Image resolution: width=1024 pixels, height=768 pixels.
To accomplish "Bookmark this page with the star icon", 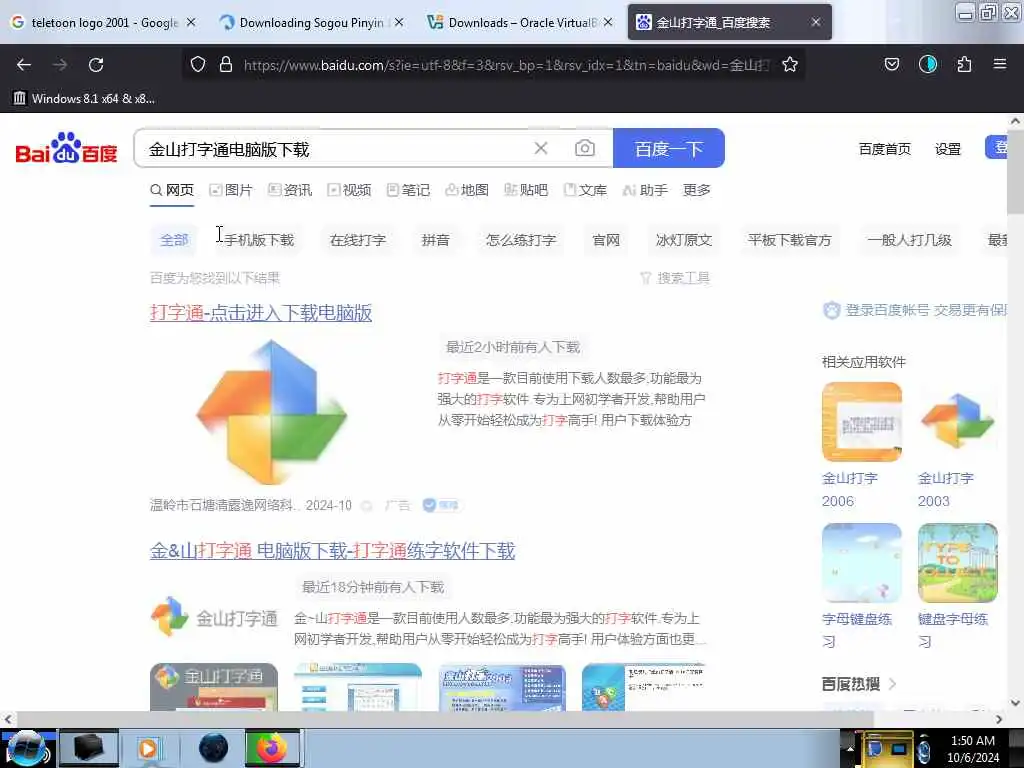I will [790, 64].
